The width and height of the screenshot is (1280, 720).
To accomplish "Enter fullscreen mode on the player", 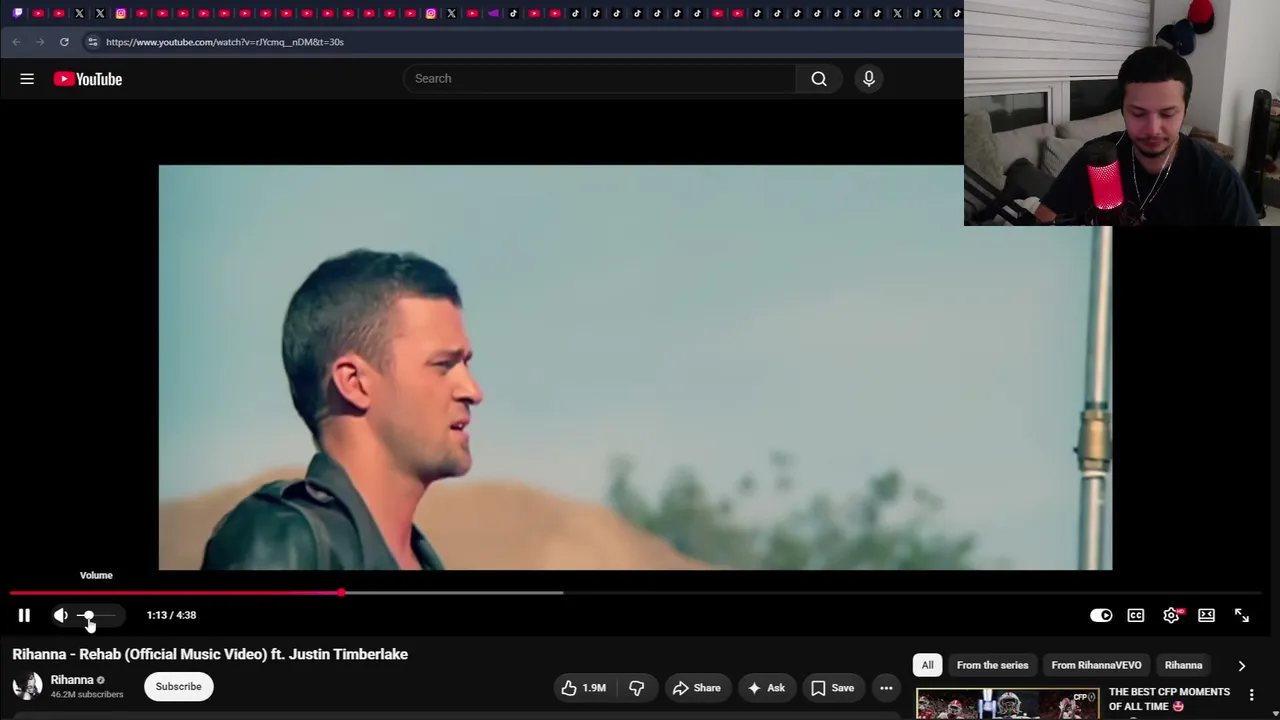I will click(x=1241, y=615).
